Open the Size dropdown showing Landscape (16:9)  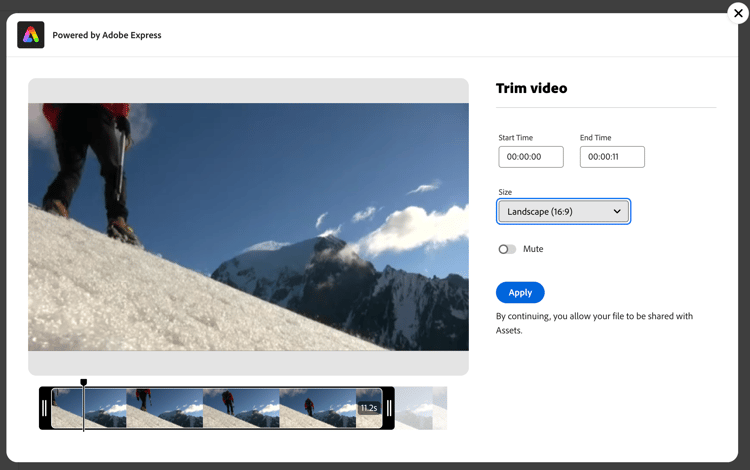[x=563, y=211]
